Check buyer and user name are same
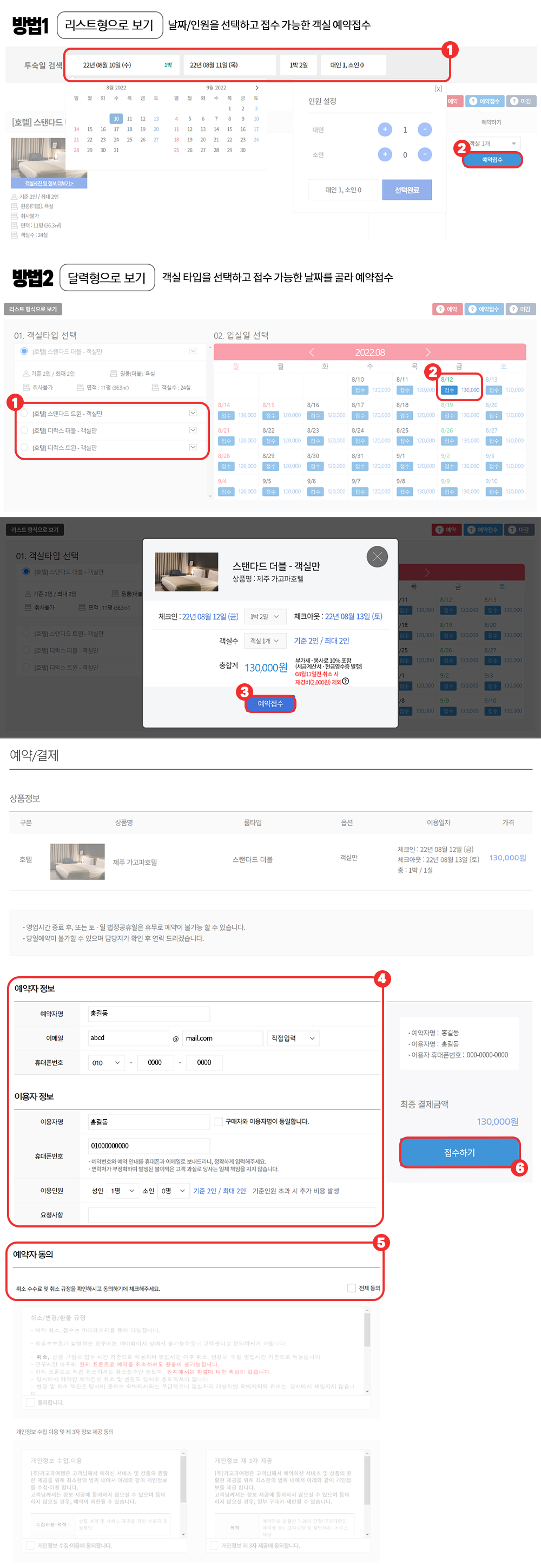Screen dimensions: 541x1568 [219, 1121]
